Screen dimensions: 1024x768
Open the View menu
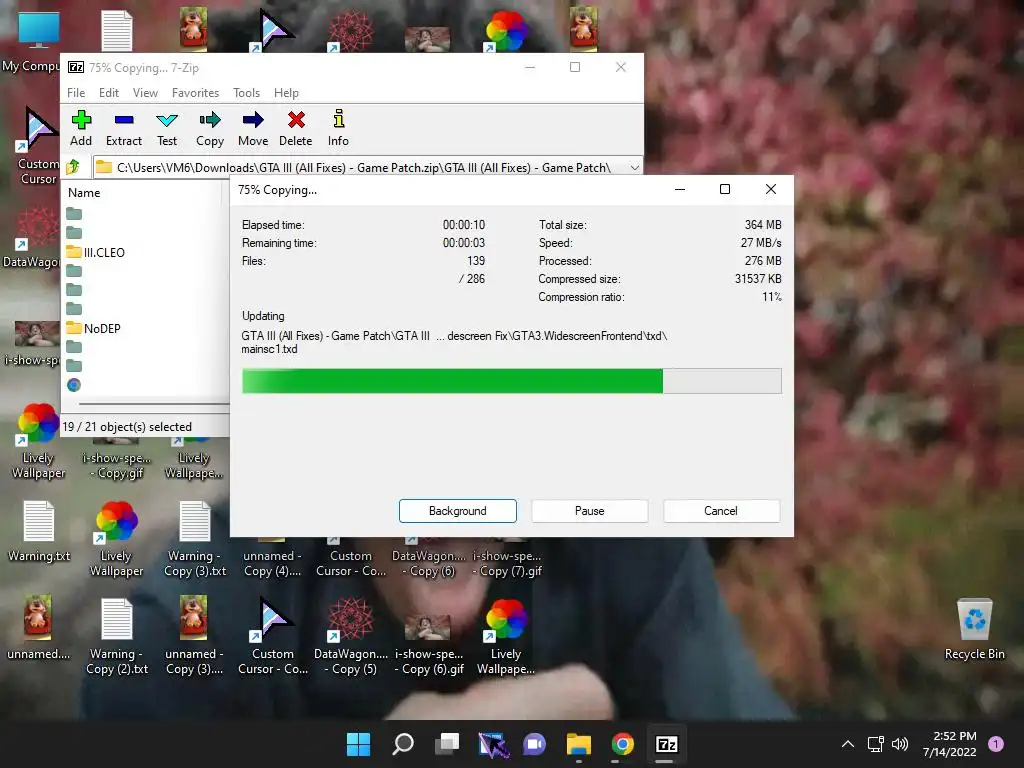[x=145, y=93]
